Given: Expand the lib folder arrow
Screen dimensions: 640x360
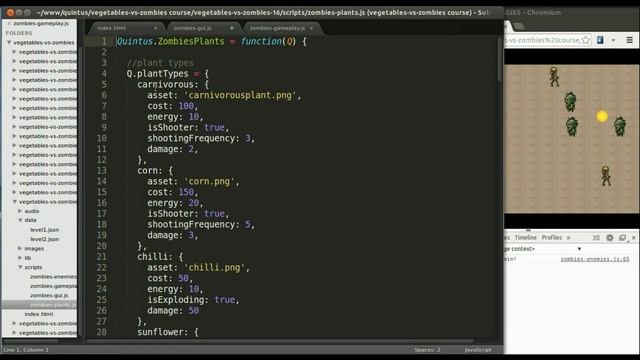Looking at the screenshot, I should 20,258.
